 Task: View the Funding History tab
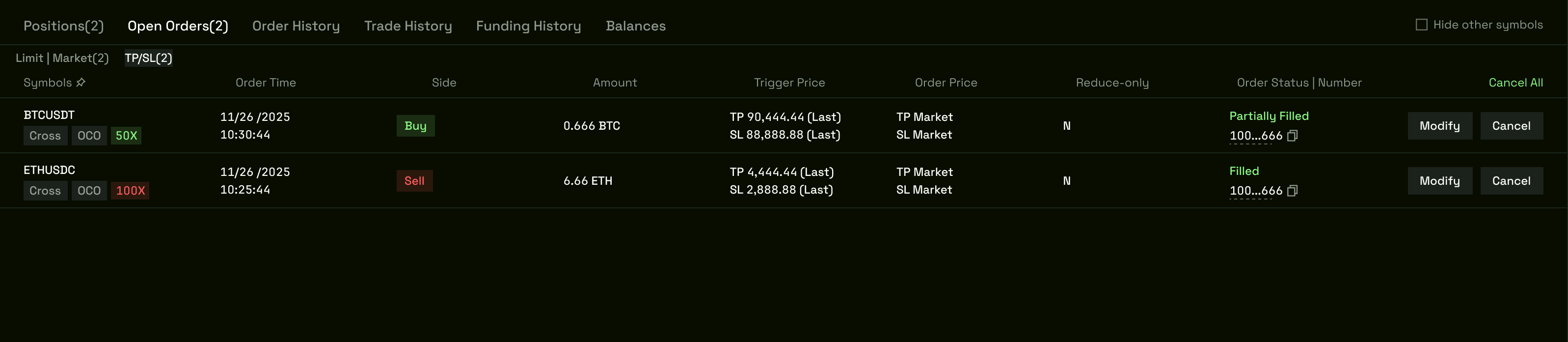click(528, 26)
